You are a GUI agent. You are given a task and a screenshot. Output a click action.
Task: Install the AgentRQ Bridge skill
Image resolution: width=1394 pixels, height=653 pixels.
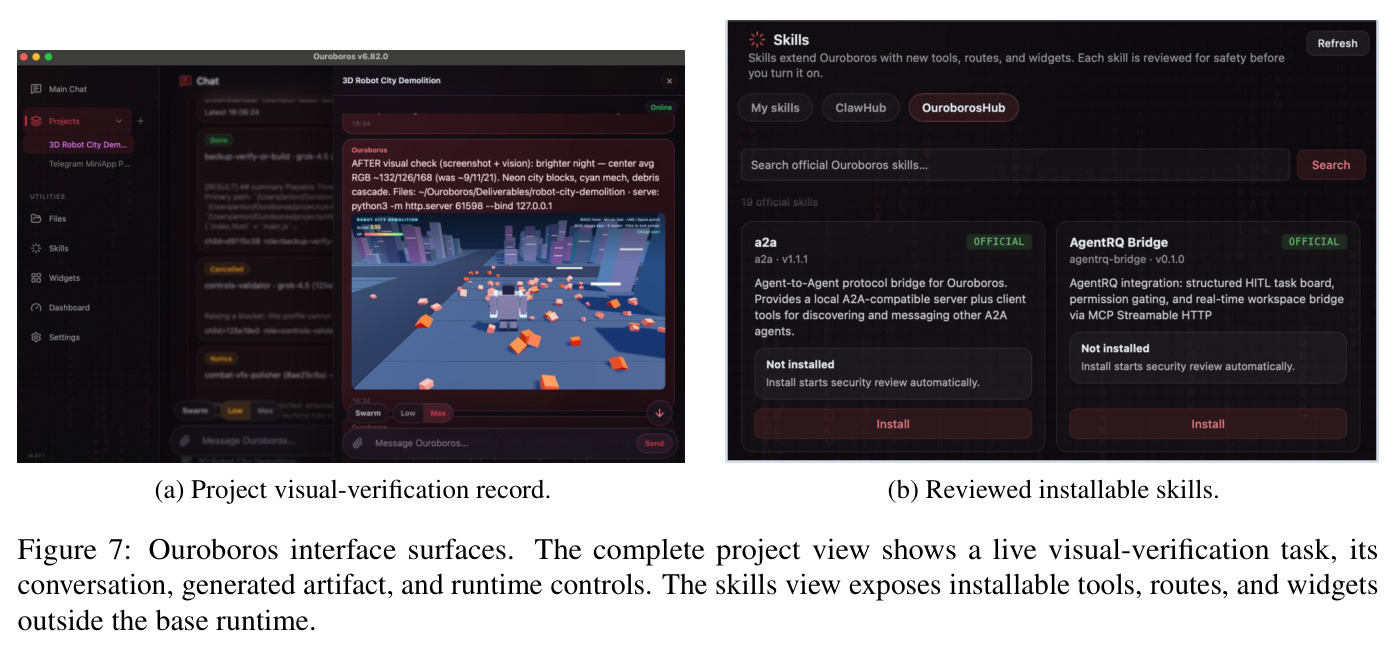[1208, 424]
